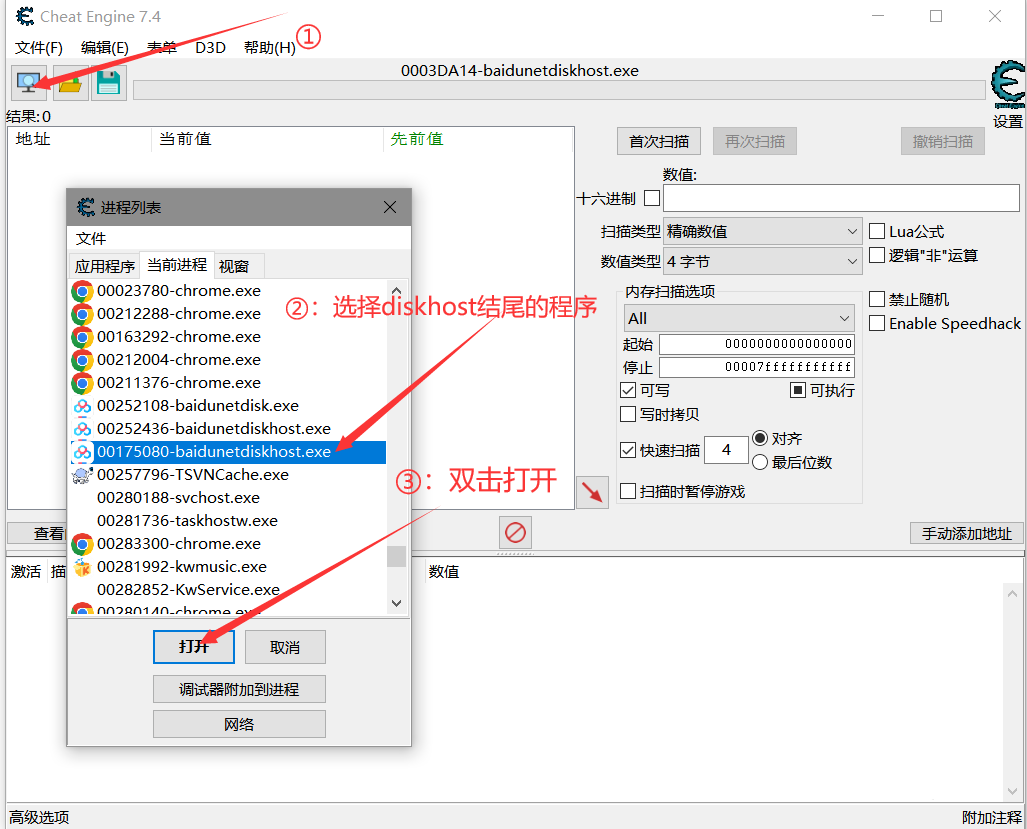Screen dimensions: 1027x829
Task: Select the open process list icon
Action: pyautogui.click(x=28, y=82)
